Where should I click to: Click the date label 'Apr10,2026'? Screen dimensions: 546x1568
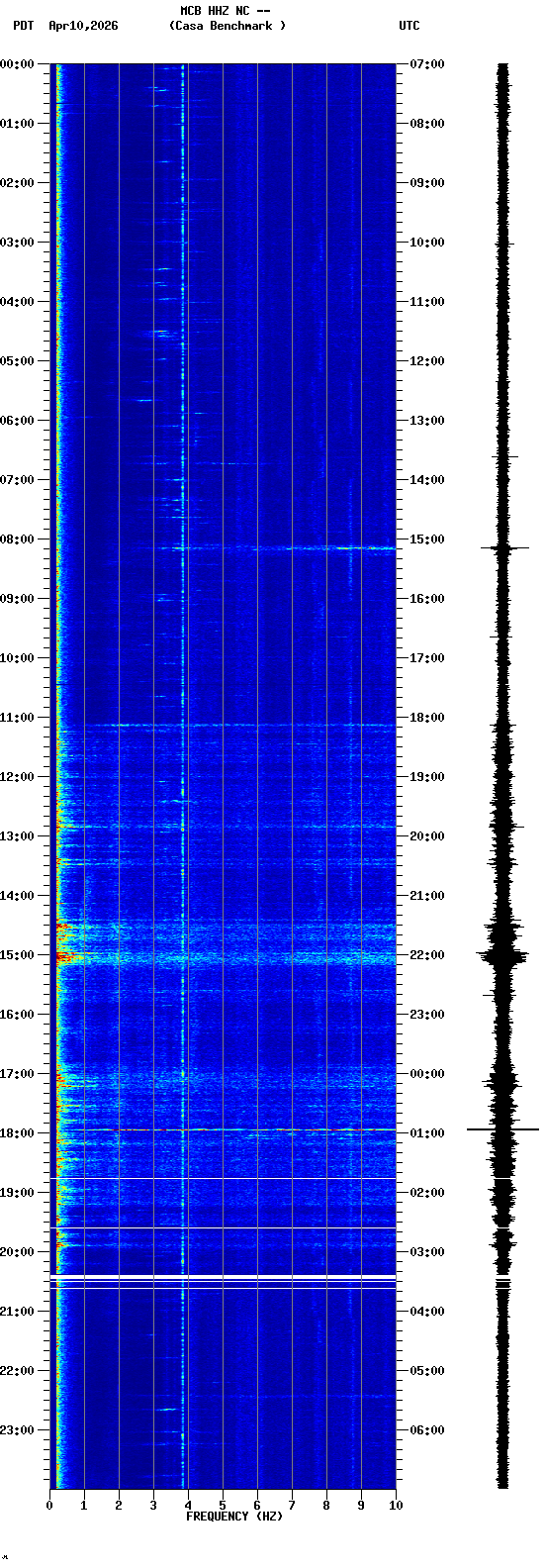(x=83, y=26)
